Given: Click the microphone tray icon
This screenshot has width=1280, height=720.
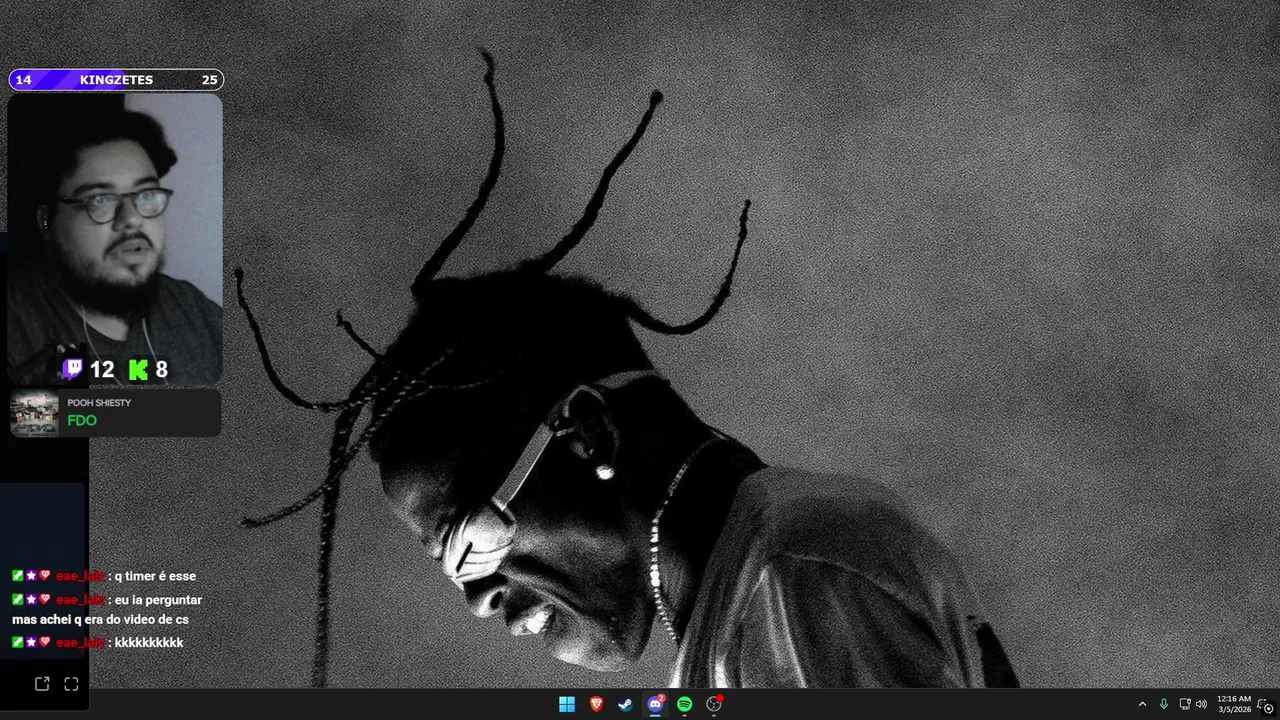Looking at the screenshot, I should click(1163, 704).
